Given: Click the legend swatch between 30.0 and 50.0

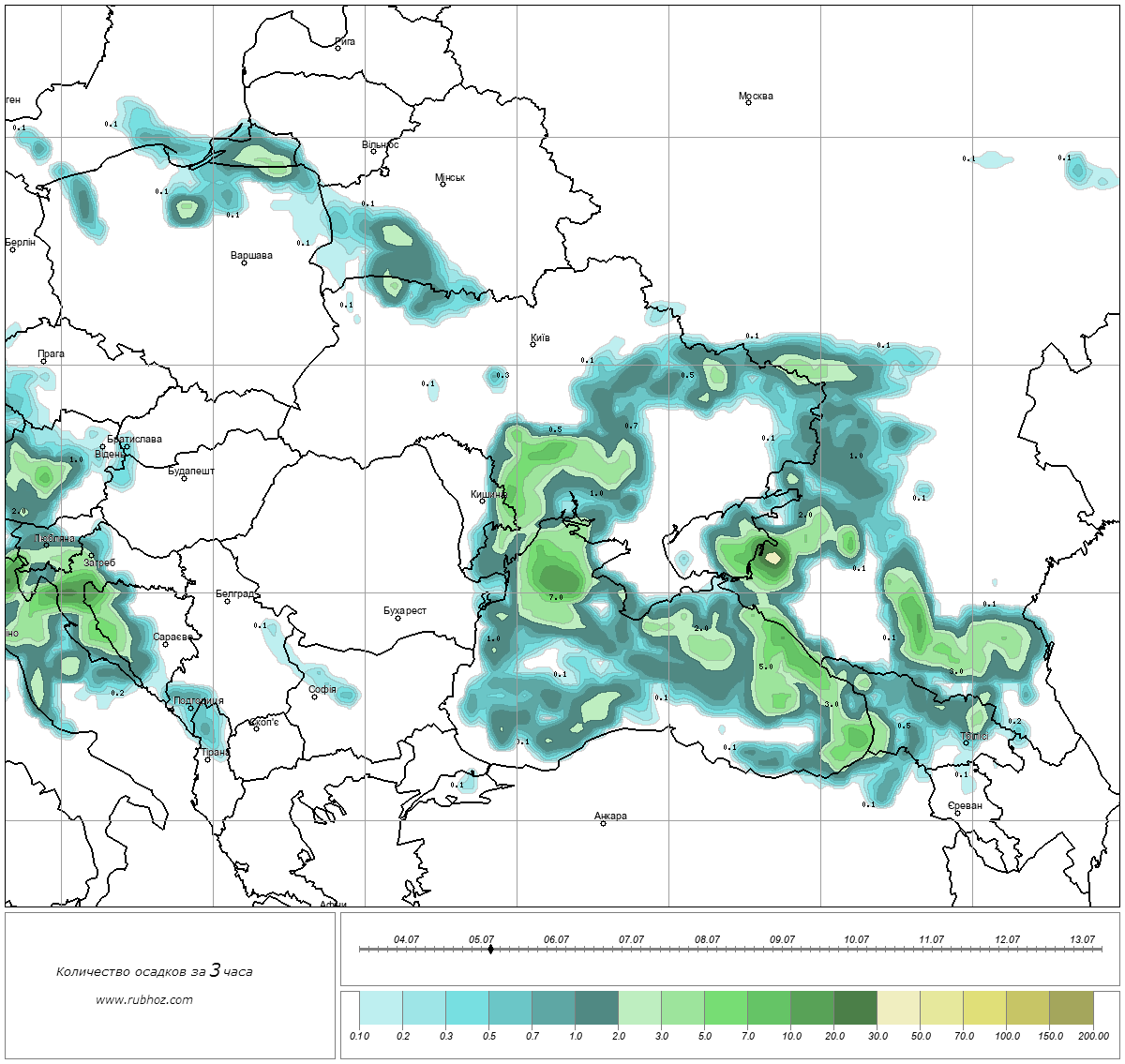Looking at the screenshot, I should 898,1010.
